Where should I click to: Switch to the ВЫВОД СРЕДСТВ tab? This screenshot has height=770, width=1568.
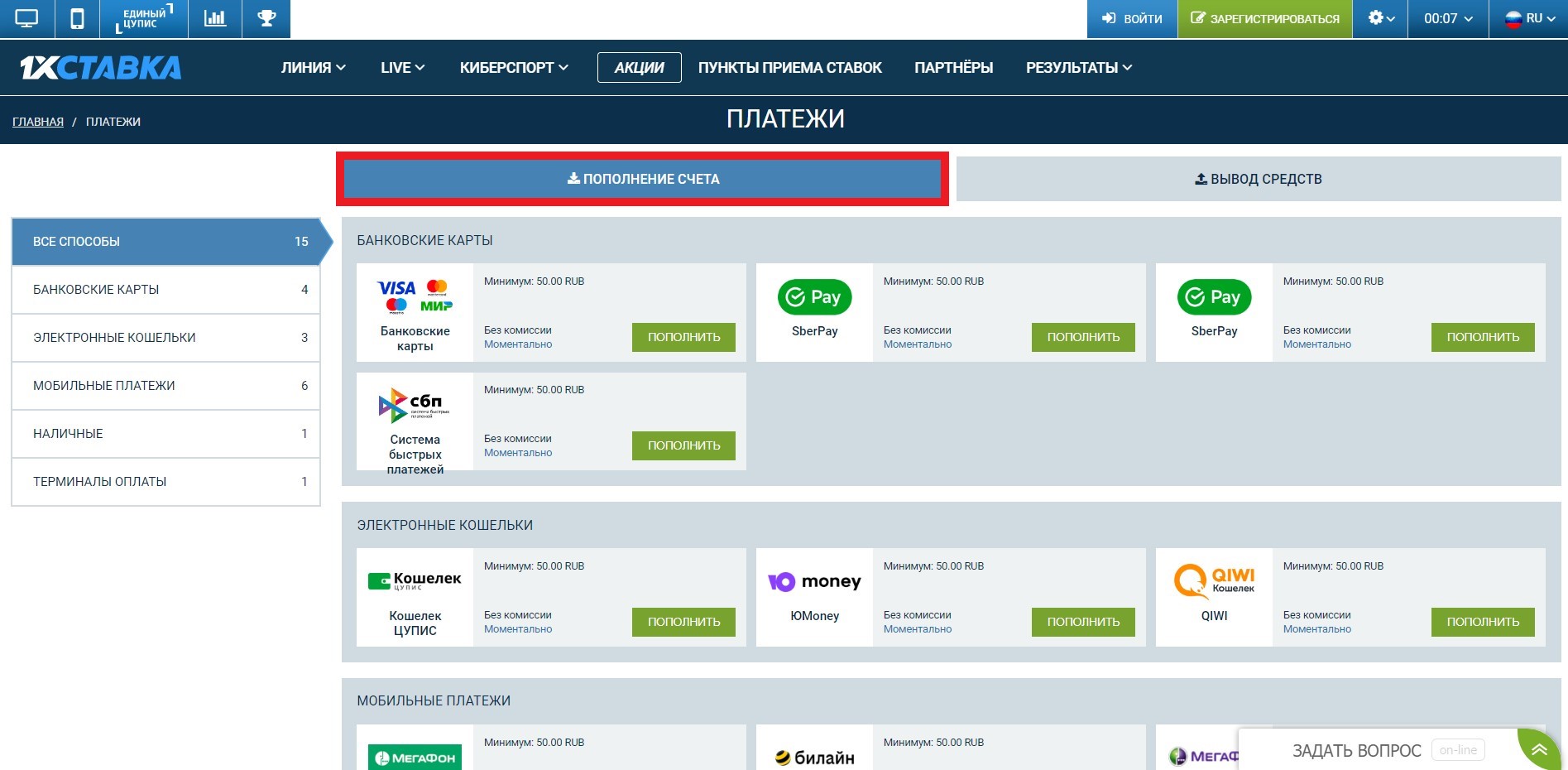point(1259,179)
